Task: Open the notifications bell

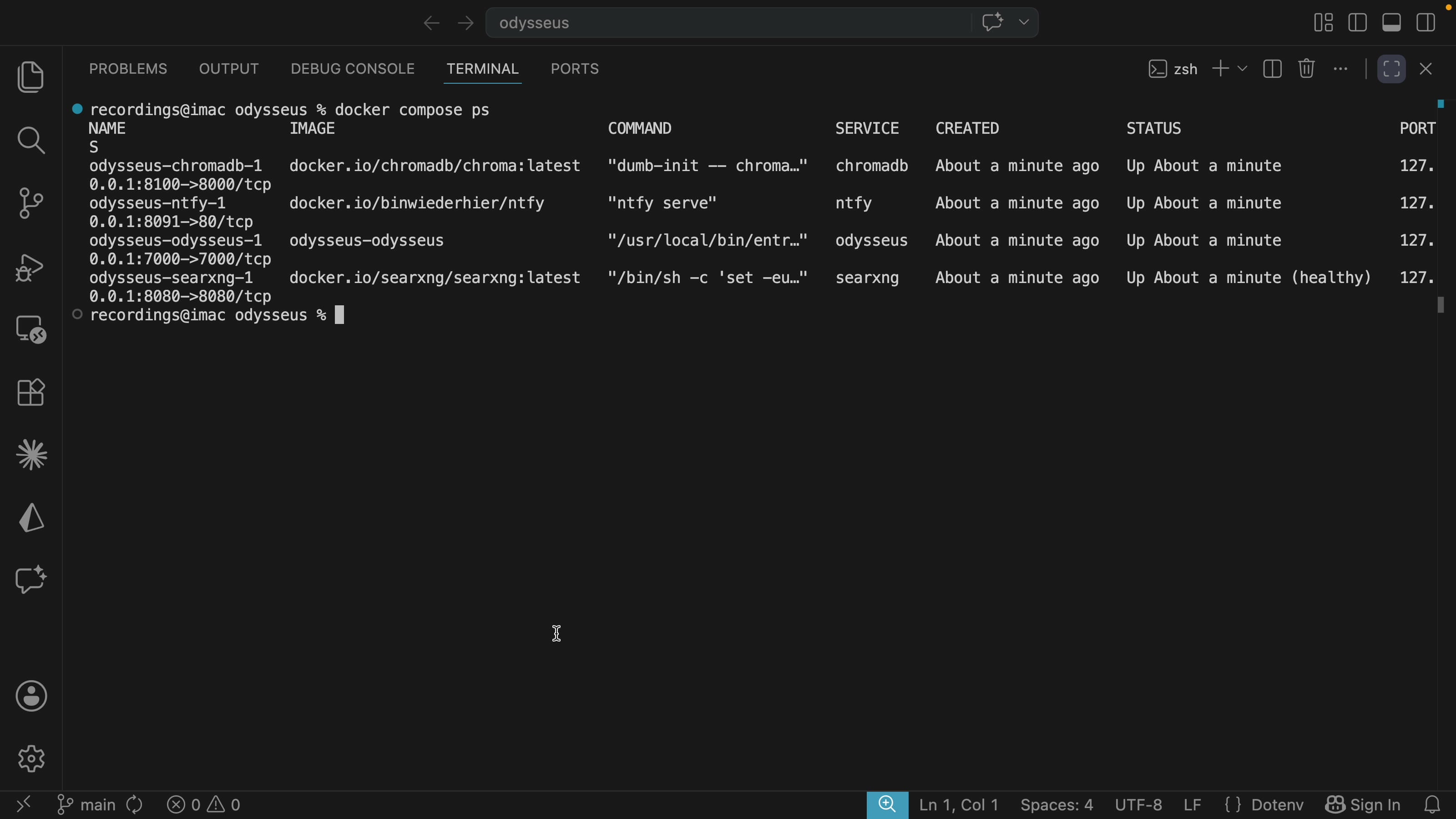Action: pyautogui.click(x=1432, y=804)
